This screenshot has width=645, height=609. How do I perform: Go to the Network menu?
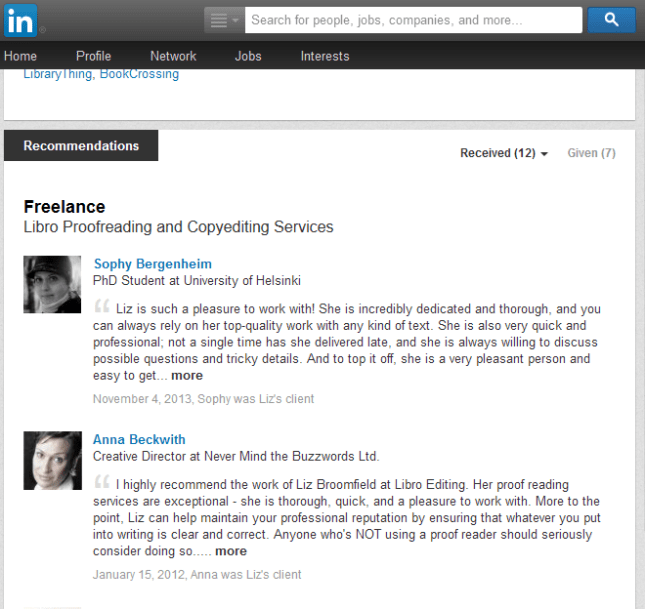coord(173,56)
